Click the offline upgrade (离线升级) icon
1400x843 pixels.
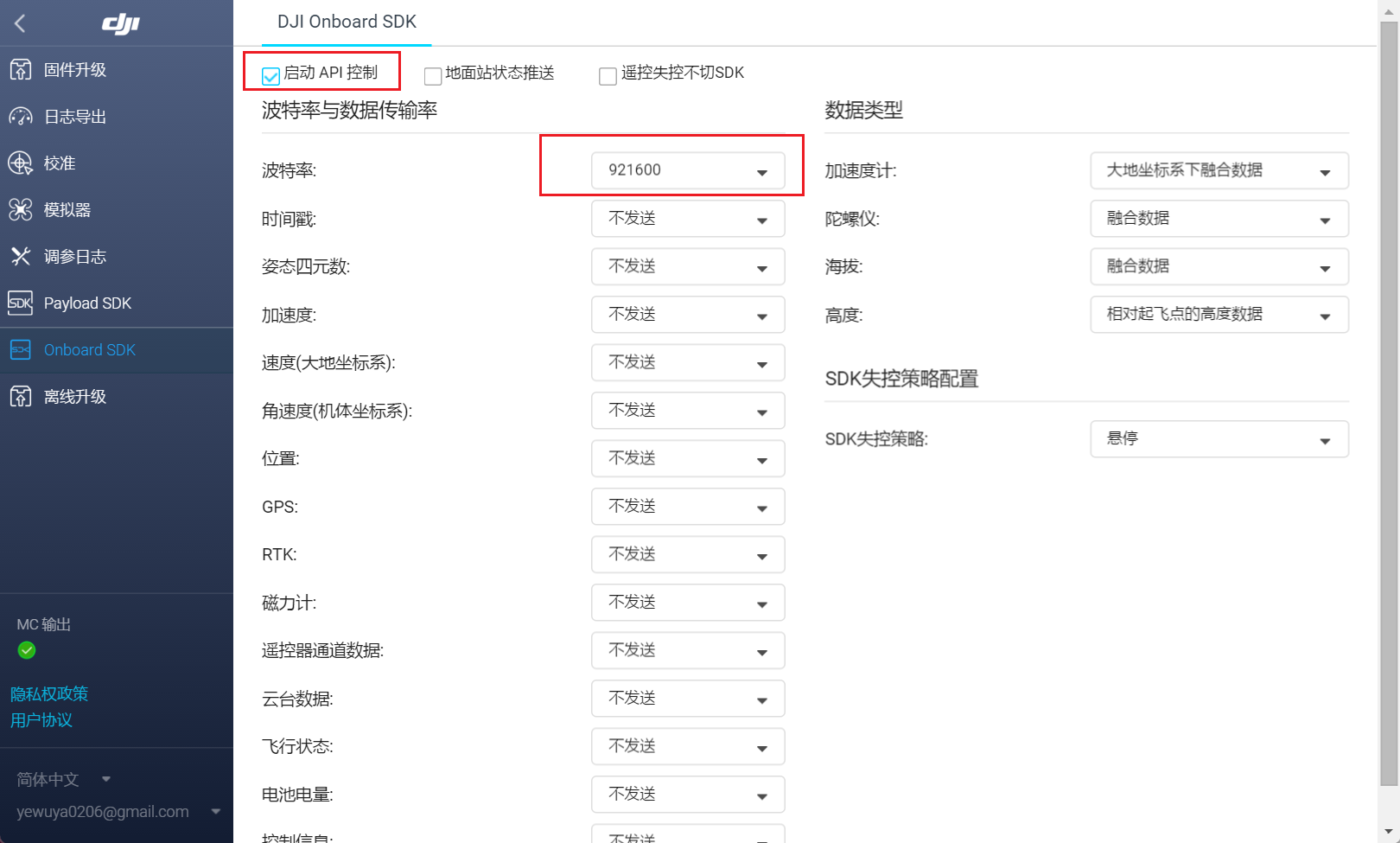click(21, 397)
